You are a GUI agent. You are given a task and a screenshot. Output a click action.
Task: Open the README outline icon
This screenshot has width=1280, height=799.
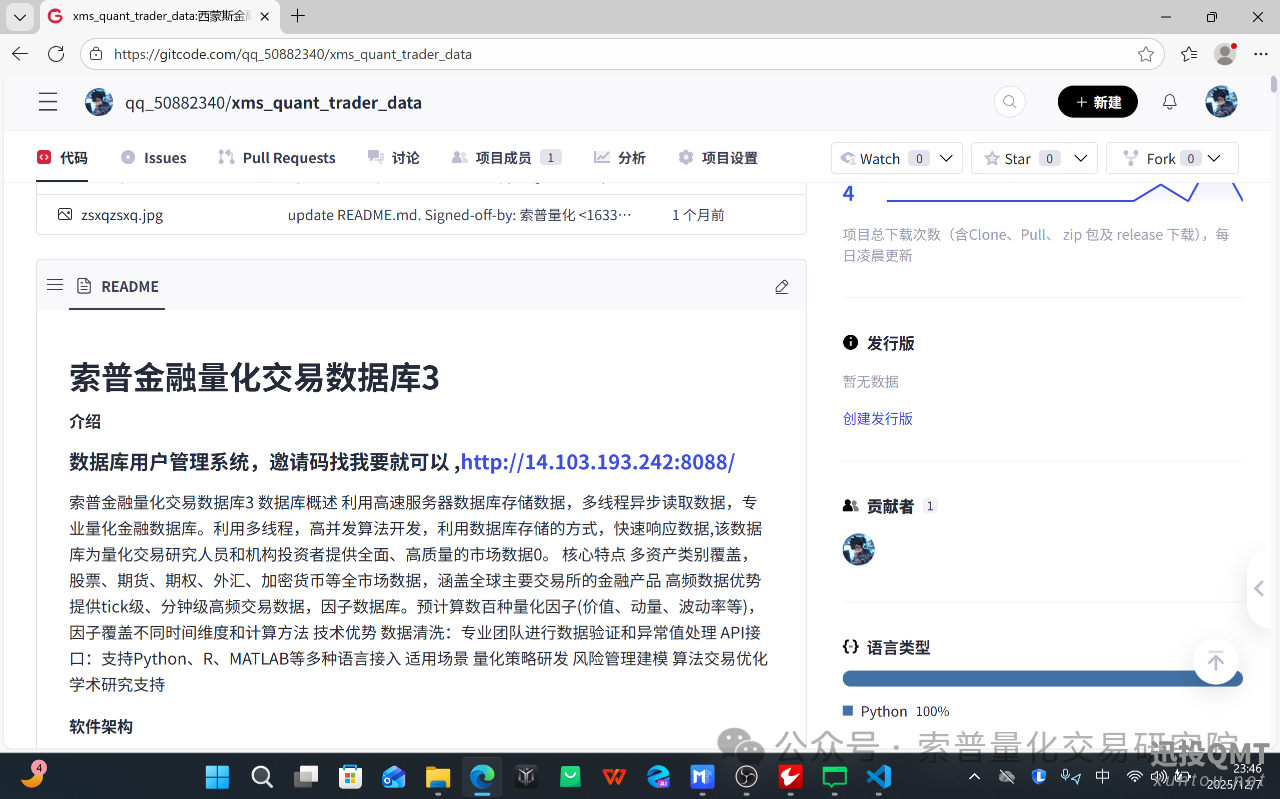coord(55,285)
